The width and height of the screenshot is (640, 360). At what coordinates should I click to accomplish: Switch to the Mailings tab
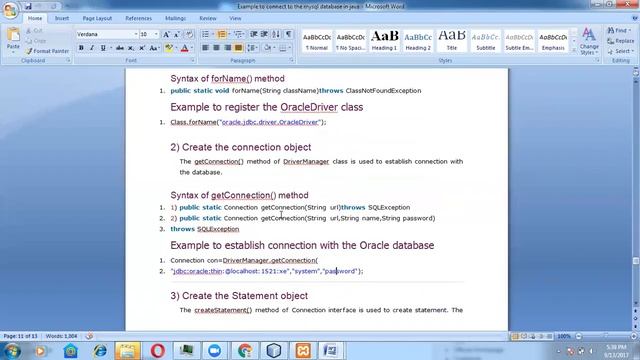click(x=176, y=18)
